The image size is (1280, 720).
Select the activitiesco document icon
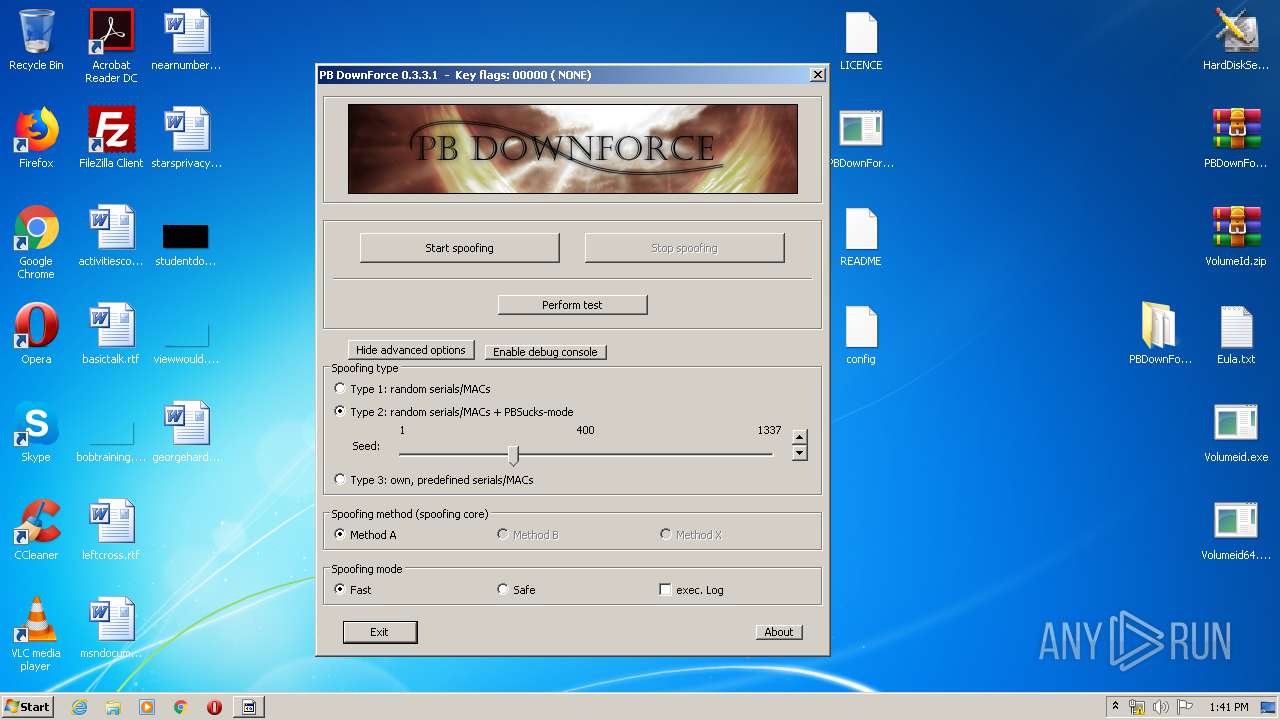coord(111,236)
